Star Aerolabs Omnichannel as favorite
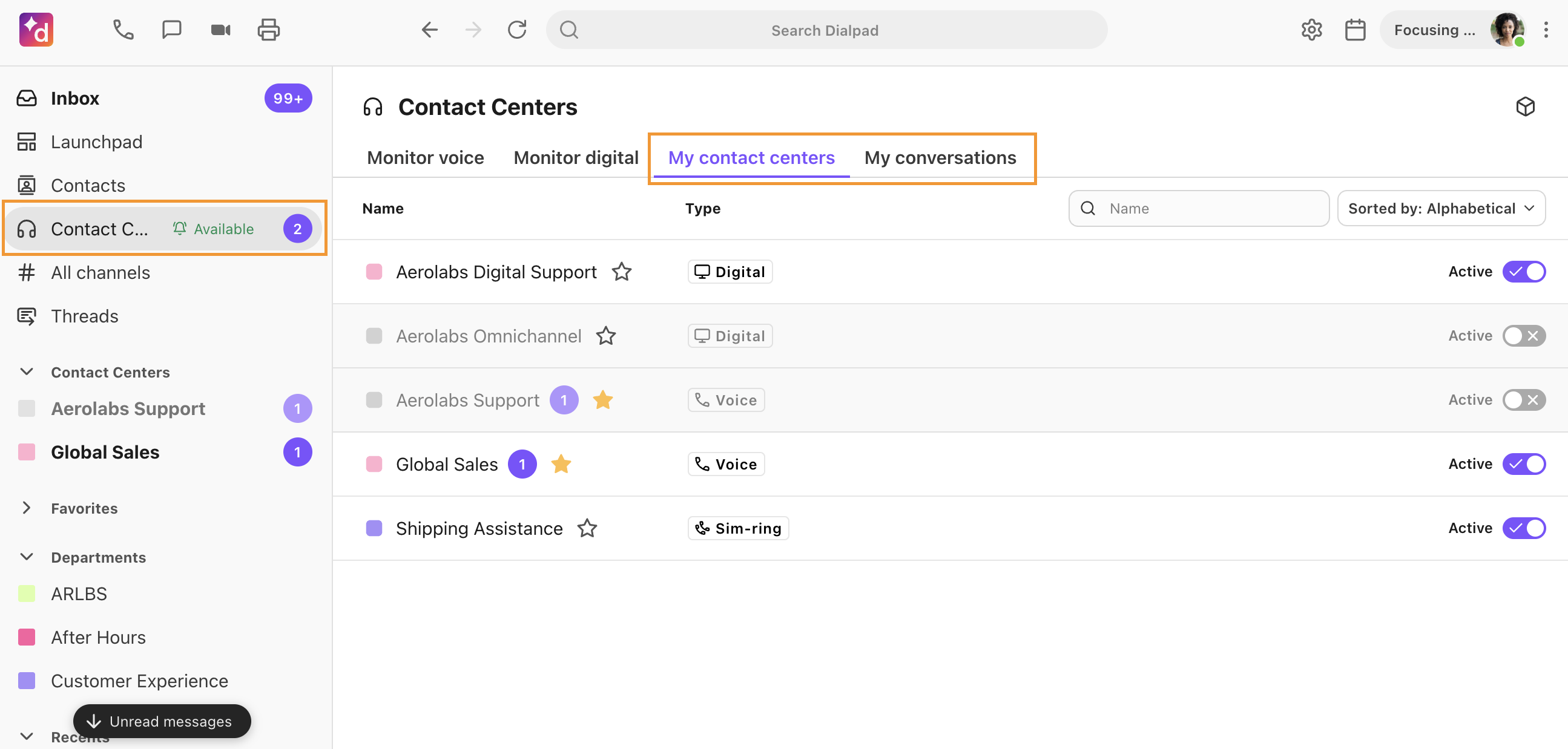 [605, 336]
